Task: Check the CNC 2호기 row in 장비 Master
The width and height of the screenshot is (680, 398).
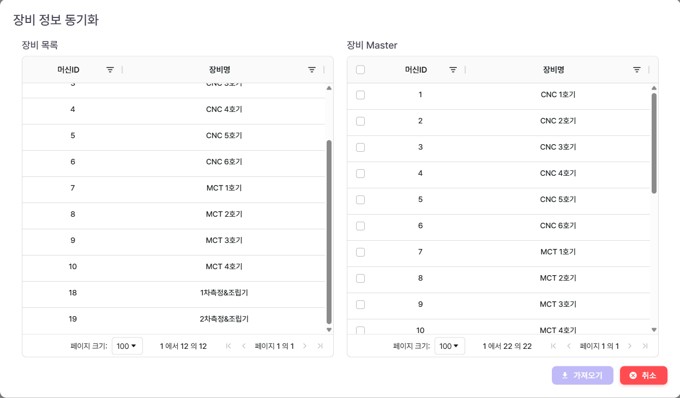Action: (360, 121)
